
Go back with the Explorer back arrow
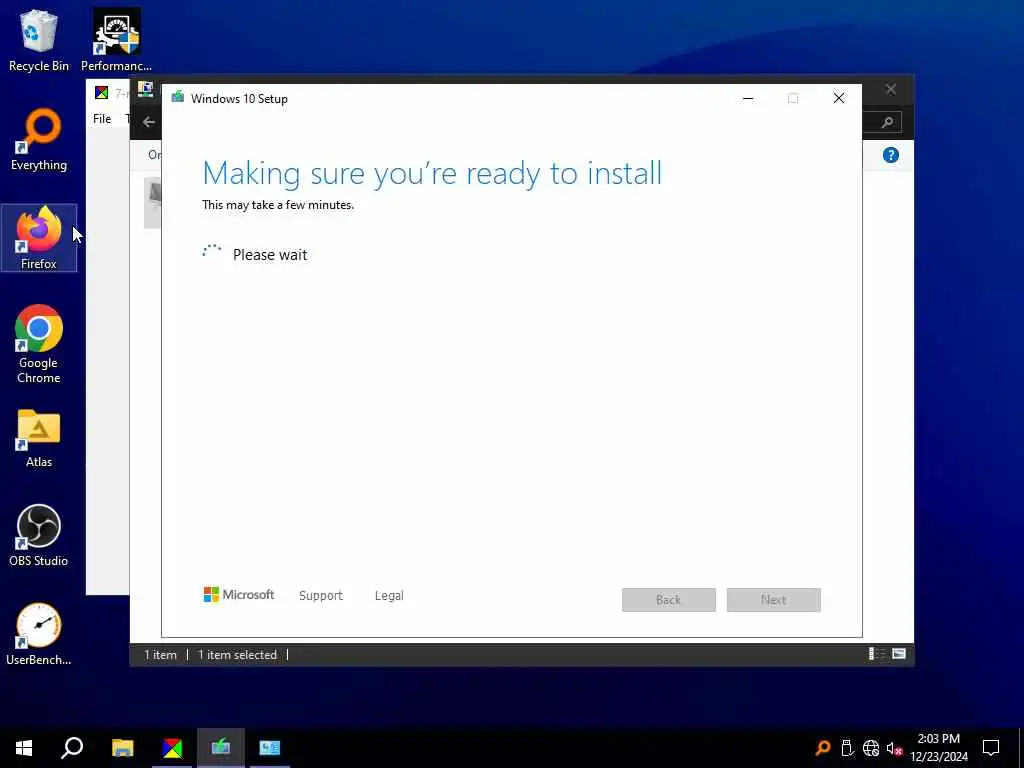pos(149,121)
